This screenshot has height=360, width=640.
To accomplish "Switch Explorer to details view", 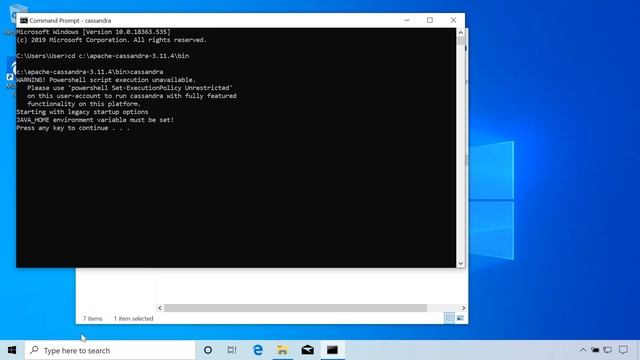I will pyautogui.click(x=449, y=318).
